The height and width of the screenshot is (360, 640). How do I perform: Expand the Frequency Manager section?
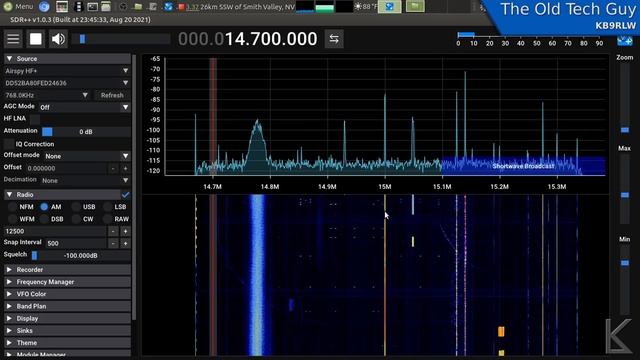(x=67, y=282)
